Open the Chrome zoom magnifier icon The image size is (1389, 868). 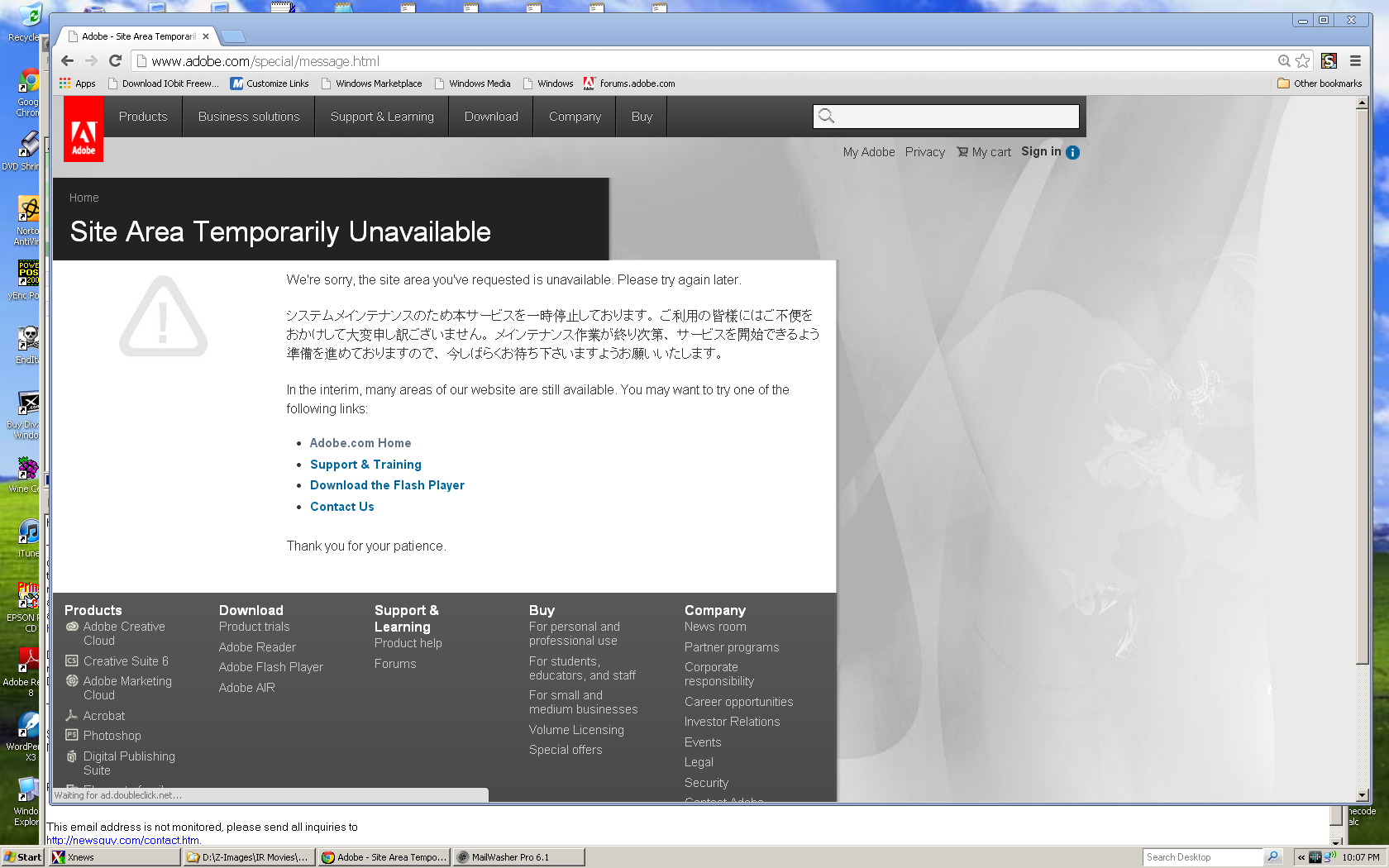pyautogui.click(x=1284, y=60)
